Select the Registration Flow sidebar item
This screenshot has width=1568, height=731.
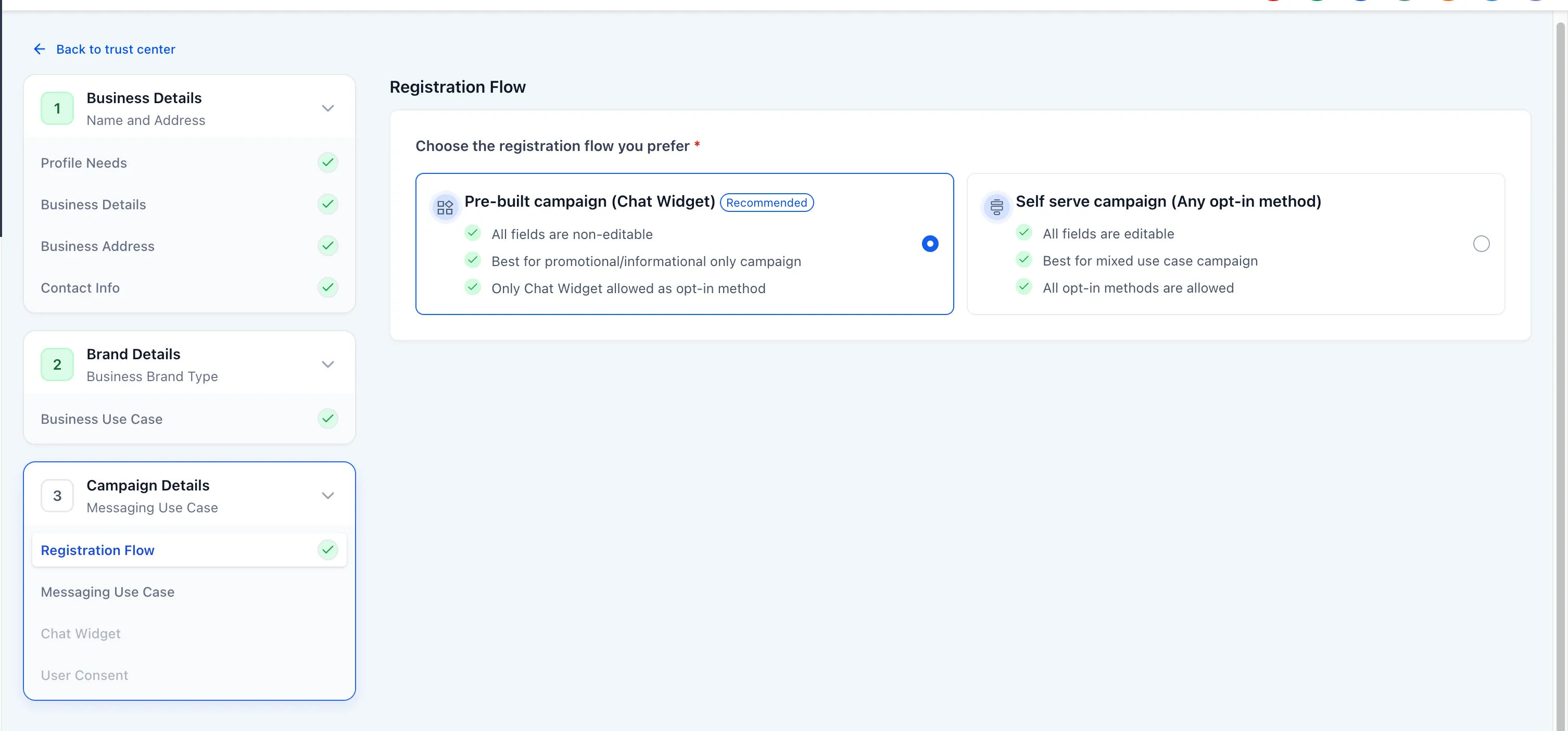click(97, 550)
